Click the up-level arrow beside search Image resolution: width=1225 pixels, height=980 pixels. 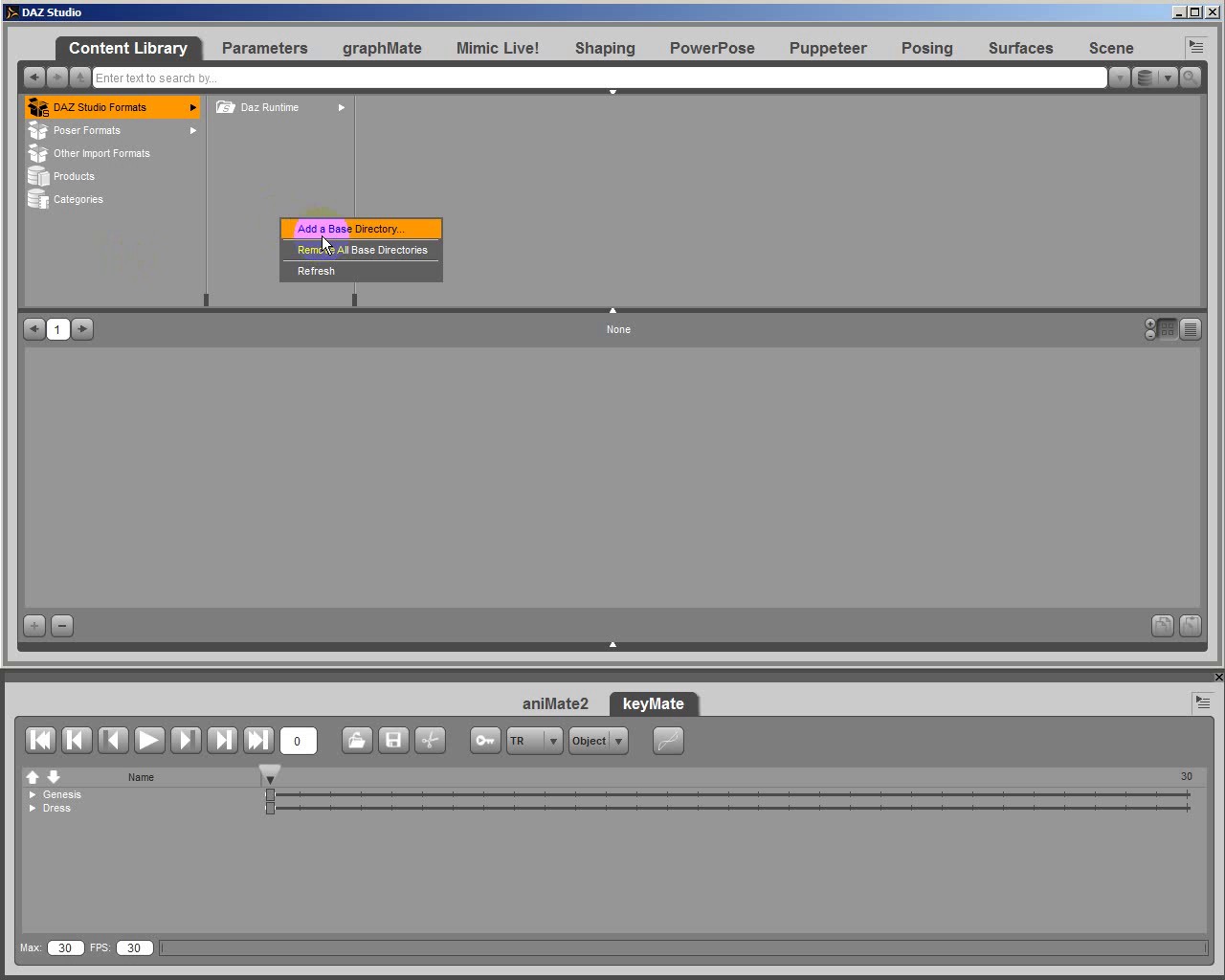80,78
